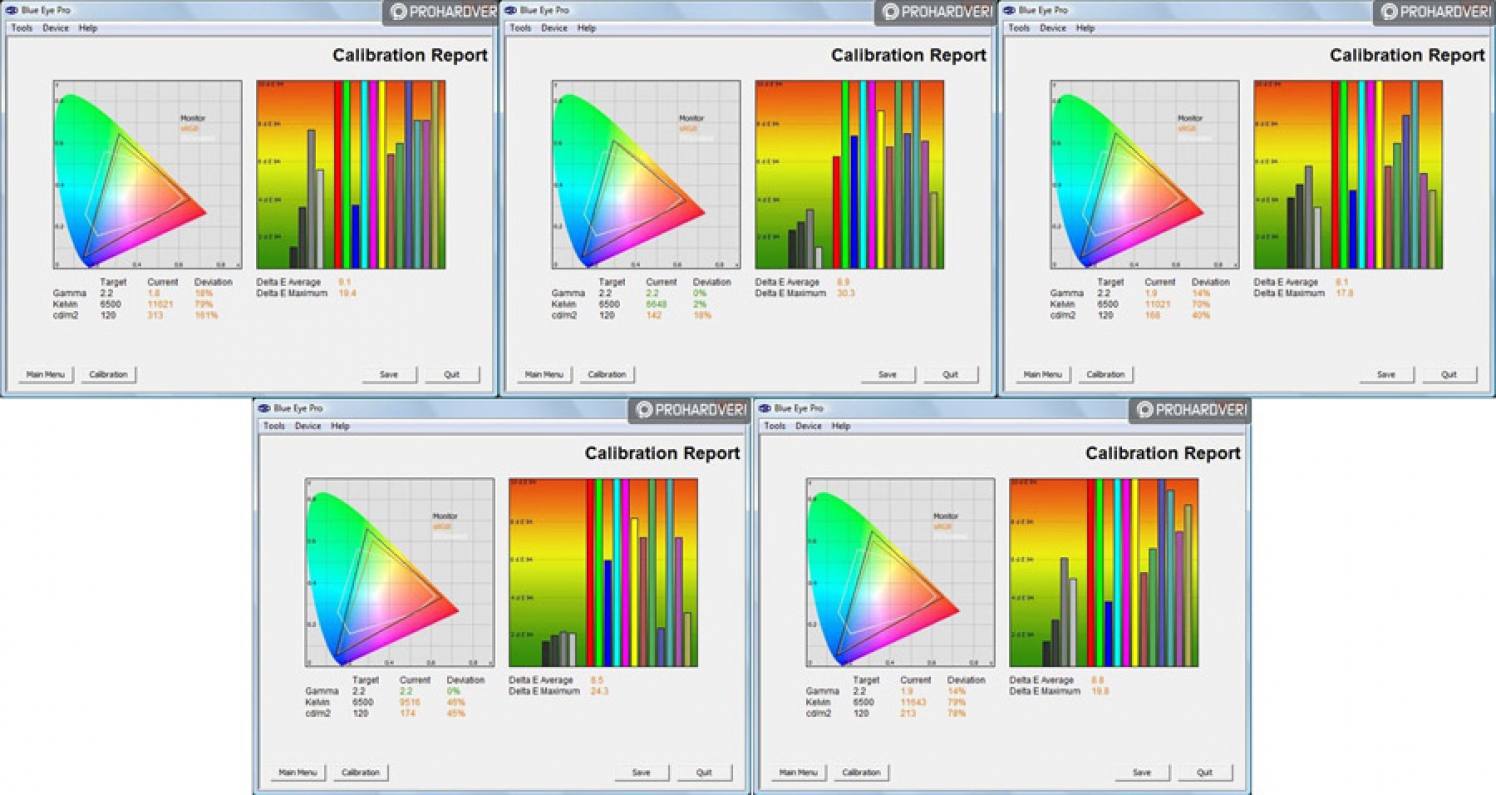Save the report showing 213 cd/m2
The width and height of the screenshot is (1496, 795).
(x=1141, y=773)
